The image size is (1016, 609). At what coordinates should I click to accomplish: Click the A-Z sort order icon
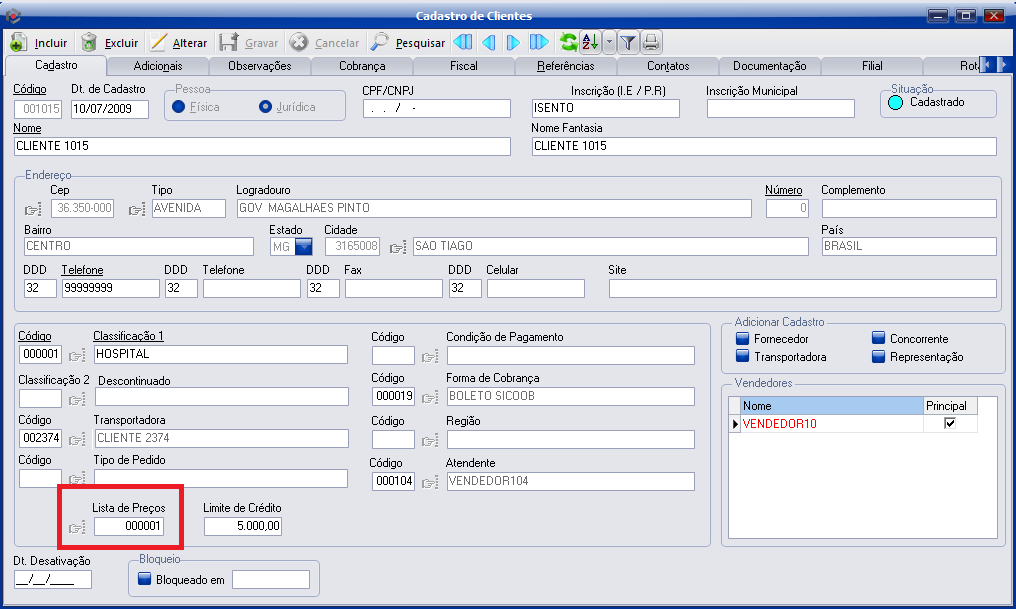click(x=590, y=42)
